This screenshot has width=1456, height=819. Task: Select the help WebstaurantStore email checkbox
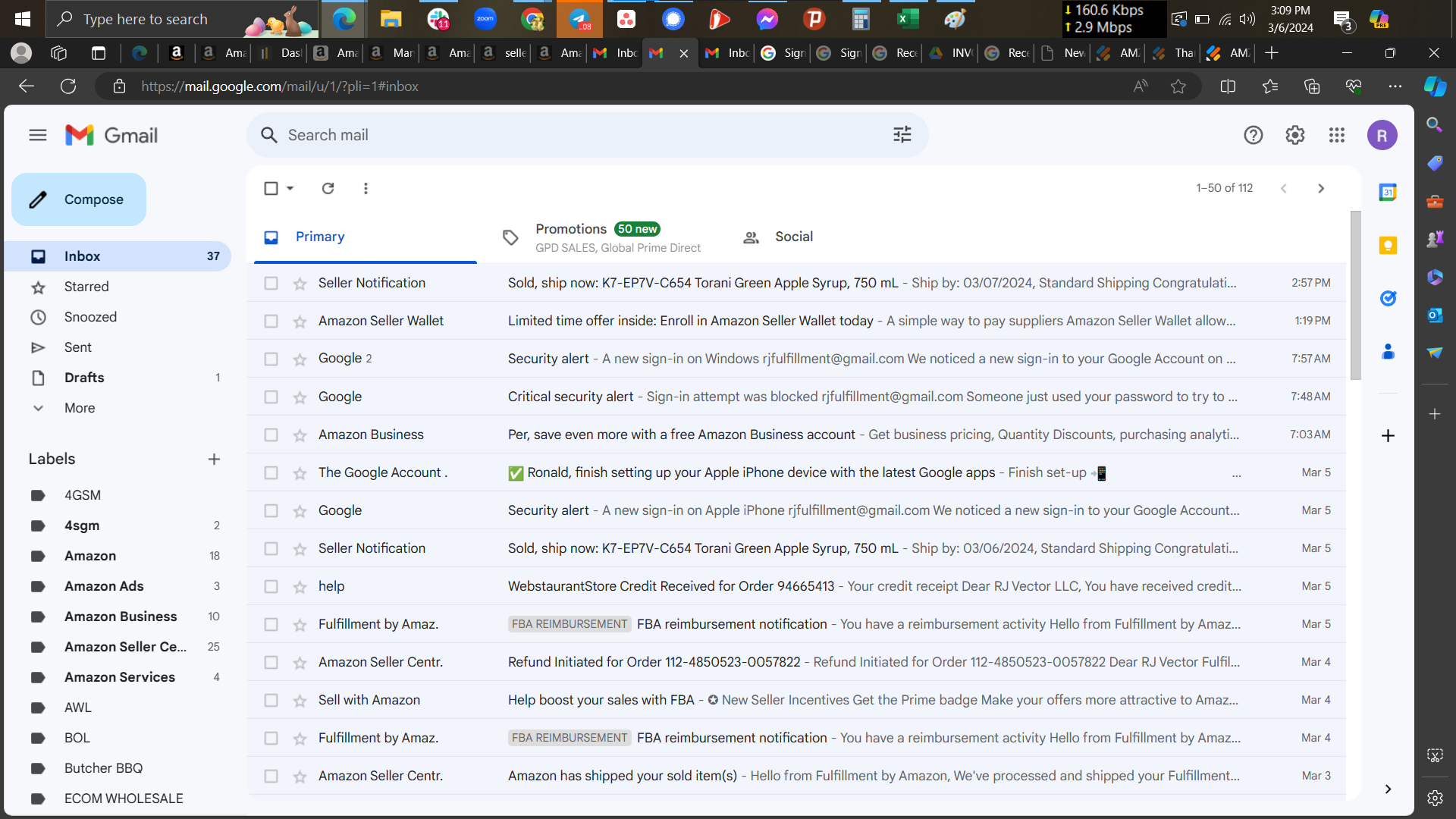[271, 587]
